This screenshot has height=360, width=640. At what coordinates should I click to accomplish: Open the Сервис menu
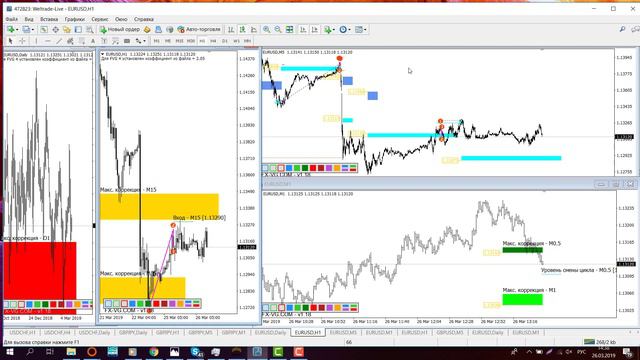click(100, 19)
